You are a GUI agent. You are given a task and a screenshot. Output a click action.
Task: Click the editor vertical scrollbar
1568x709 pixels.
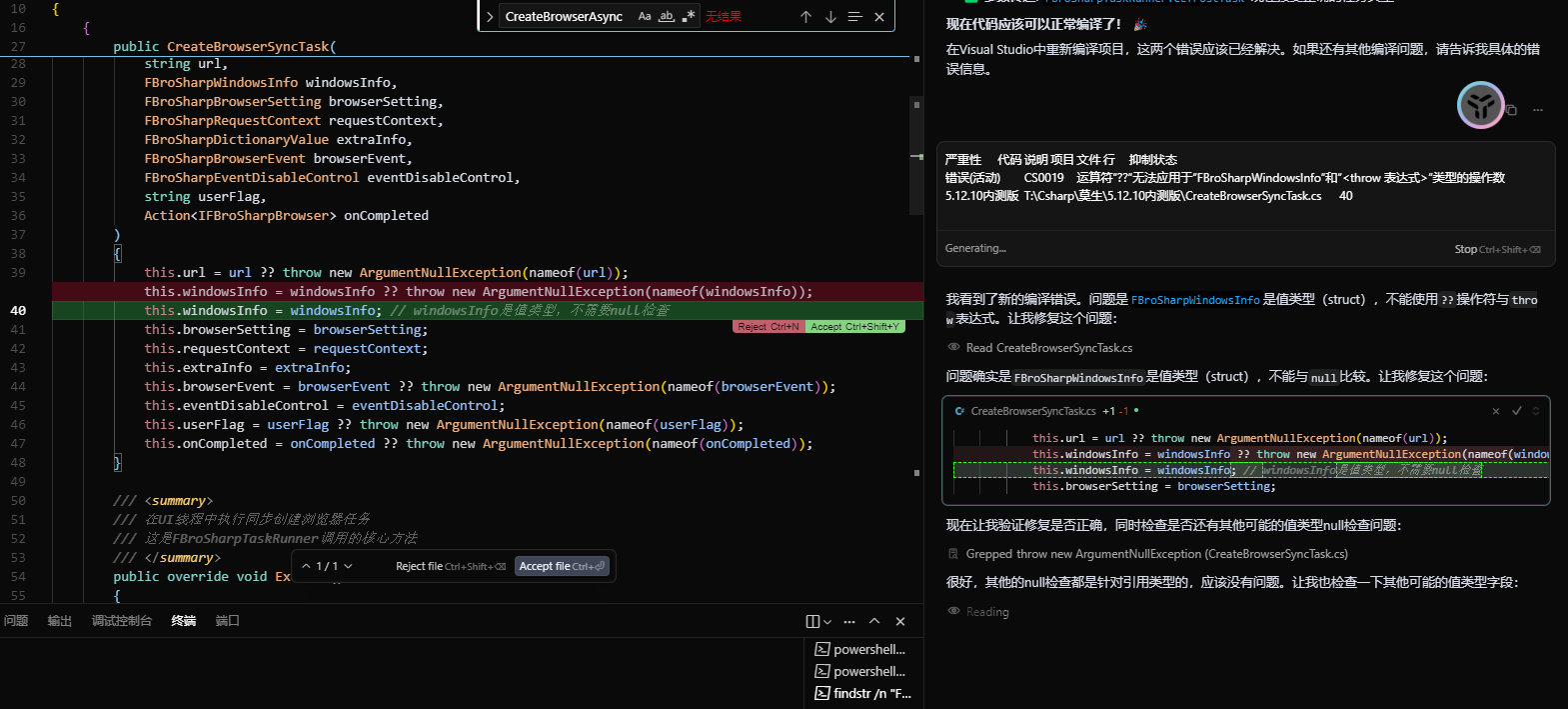point(916,150)
